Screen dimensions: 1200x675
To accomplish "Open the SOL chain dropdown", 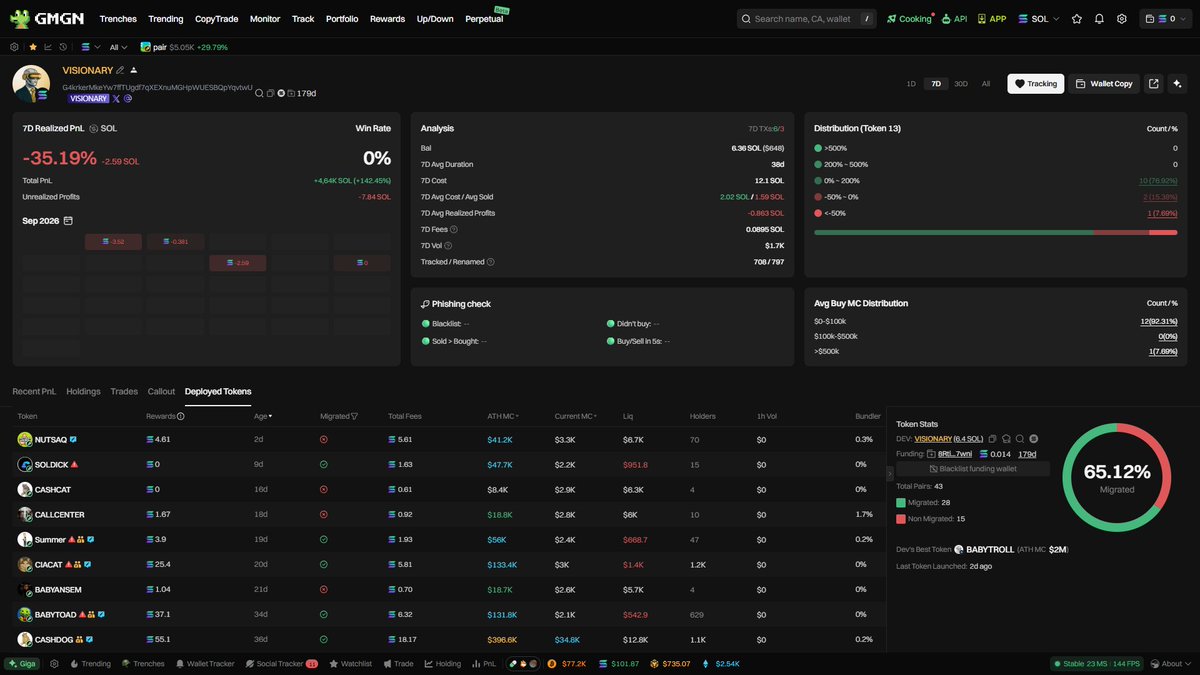I will tap(1039, 19).
